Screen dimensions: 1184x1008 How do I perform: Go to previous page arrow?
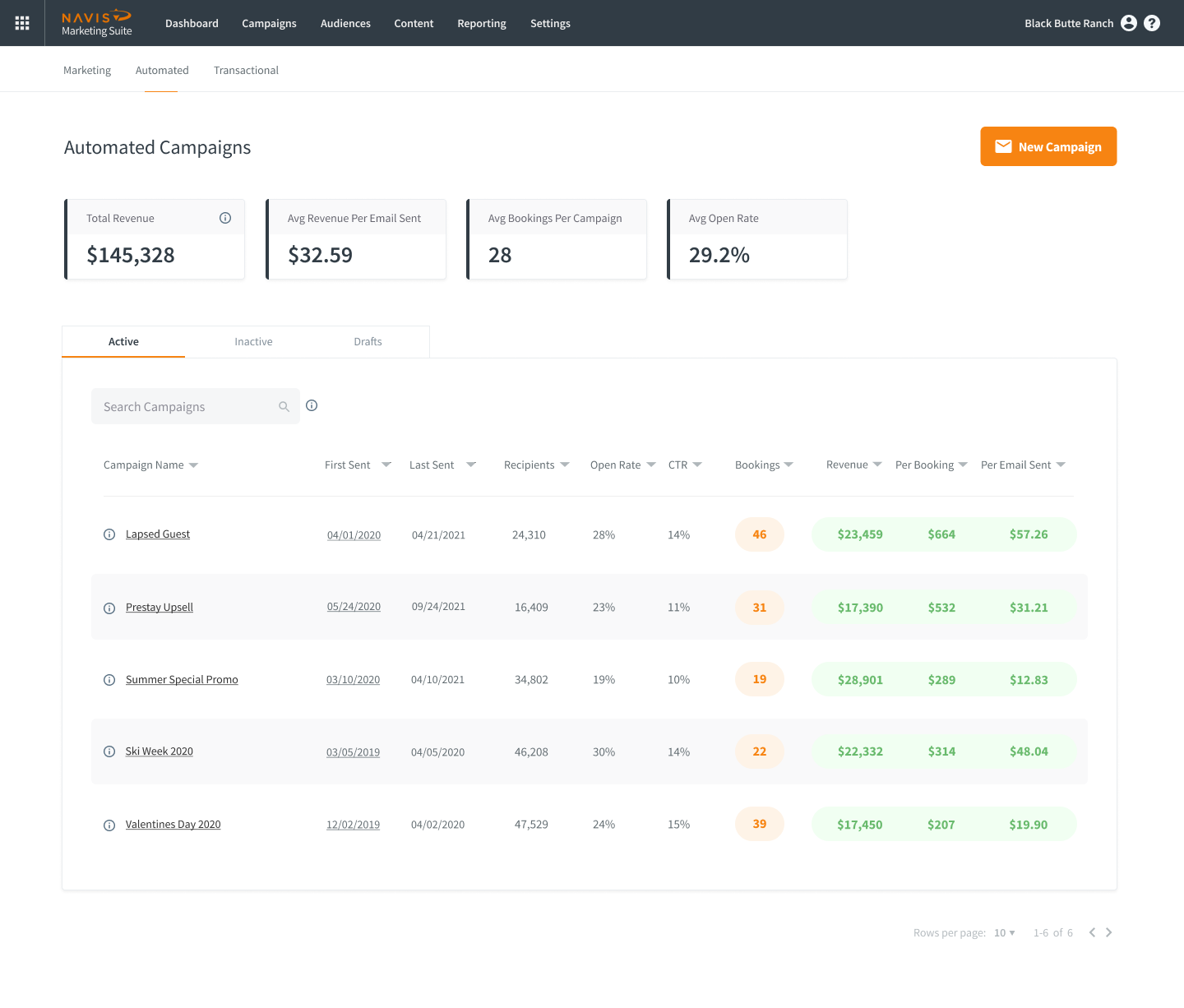pos(1092,932)
